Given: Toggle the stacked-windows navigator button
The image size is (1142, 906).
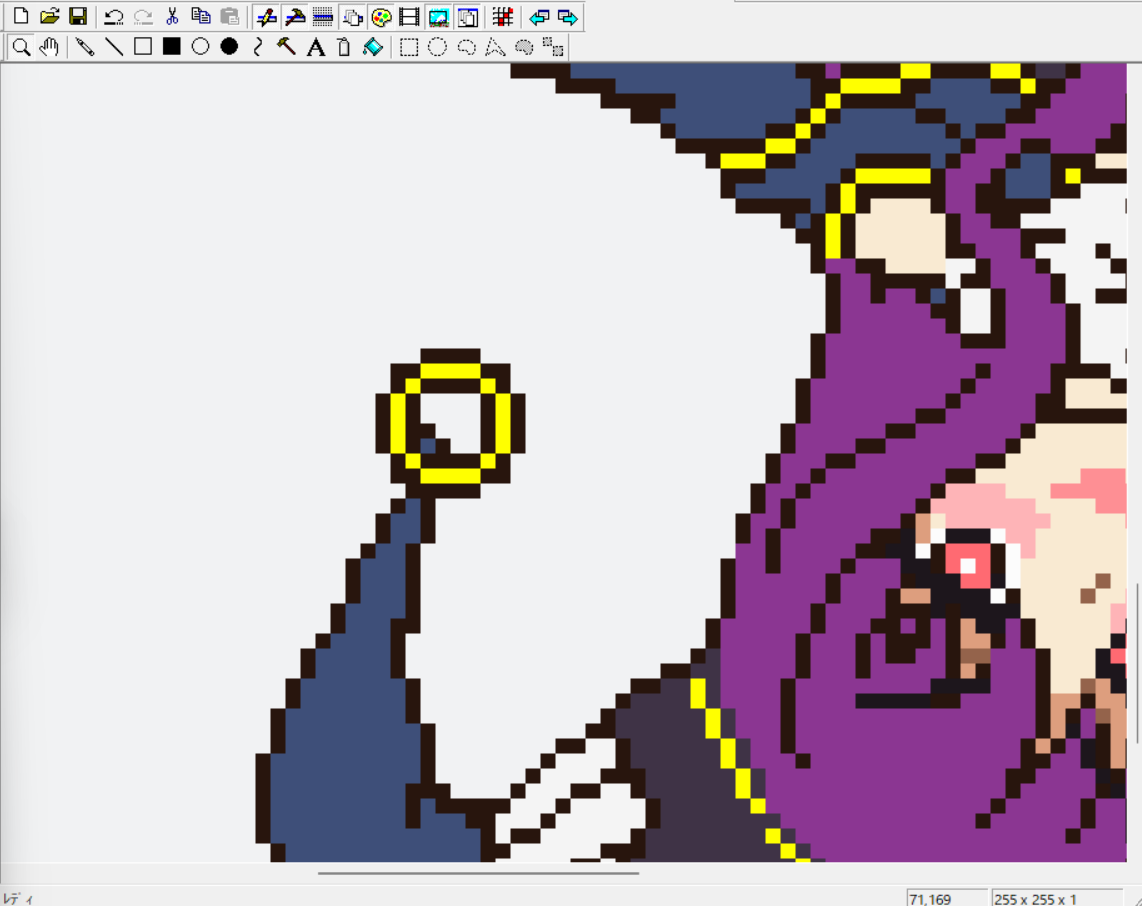Looking at the screenshot, I should click(x=468, y=16).
